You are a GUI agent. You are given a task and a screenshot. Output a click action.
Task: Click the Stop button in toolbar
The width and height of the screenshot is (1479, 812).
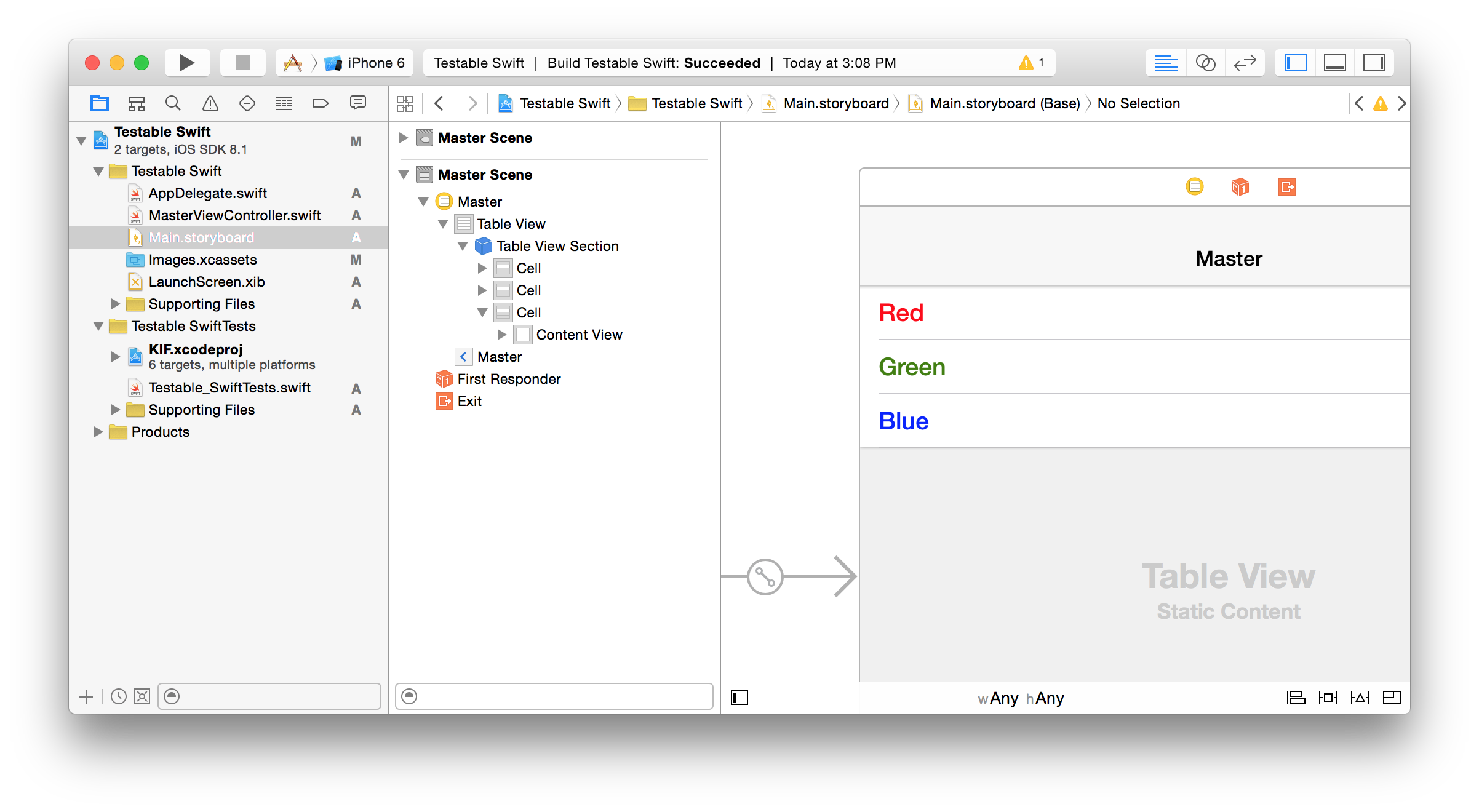(x=242, y=63)
